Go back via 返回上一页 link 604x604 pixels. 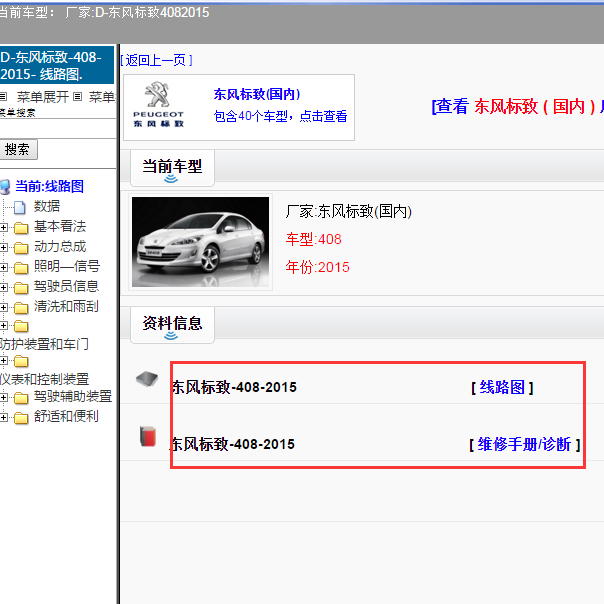[x=156, y=60]
